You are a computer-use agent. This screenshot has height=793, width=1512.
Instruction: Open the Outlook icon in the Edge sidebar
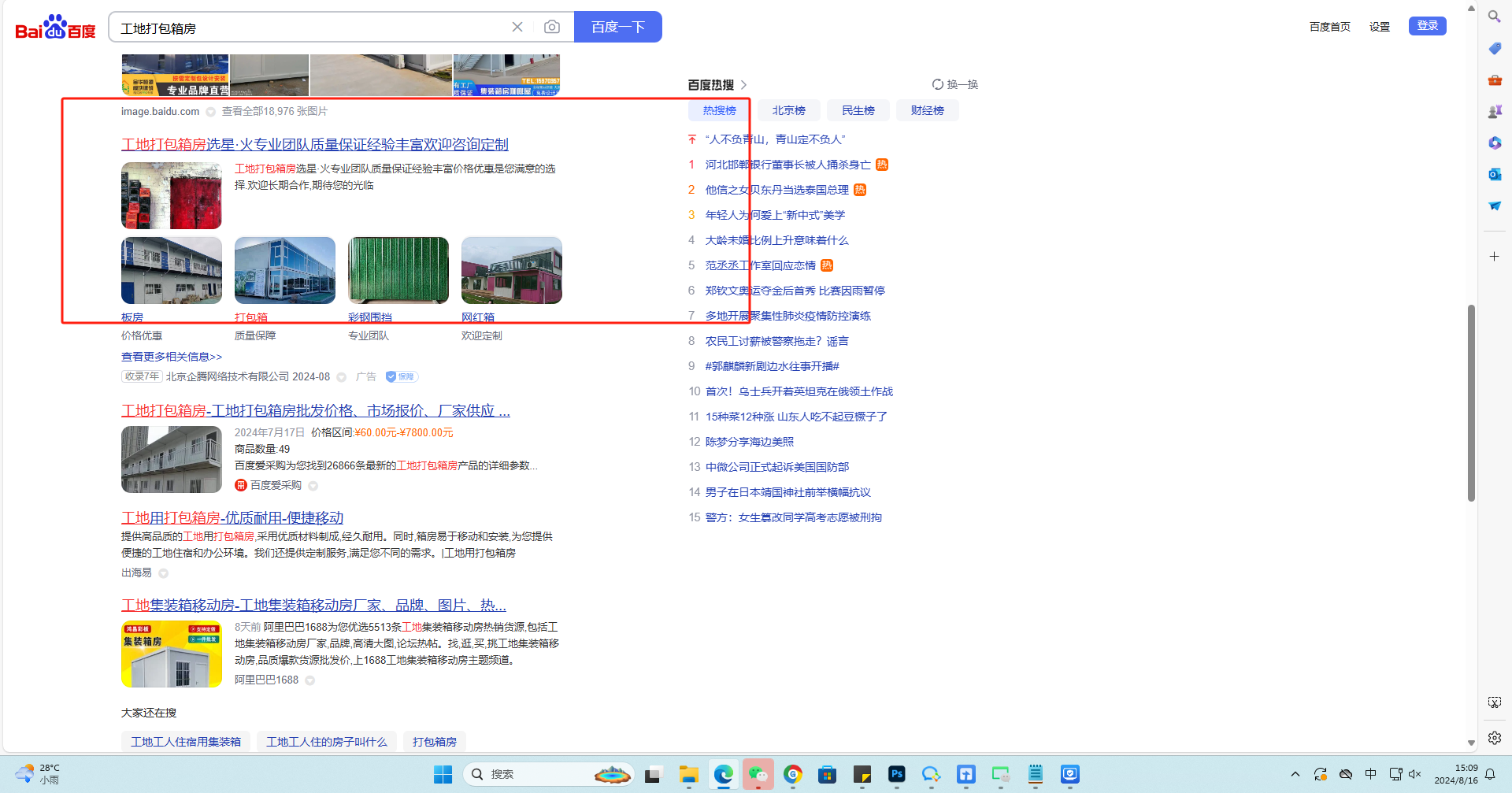[1494, 174]
